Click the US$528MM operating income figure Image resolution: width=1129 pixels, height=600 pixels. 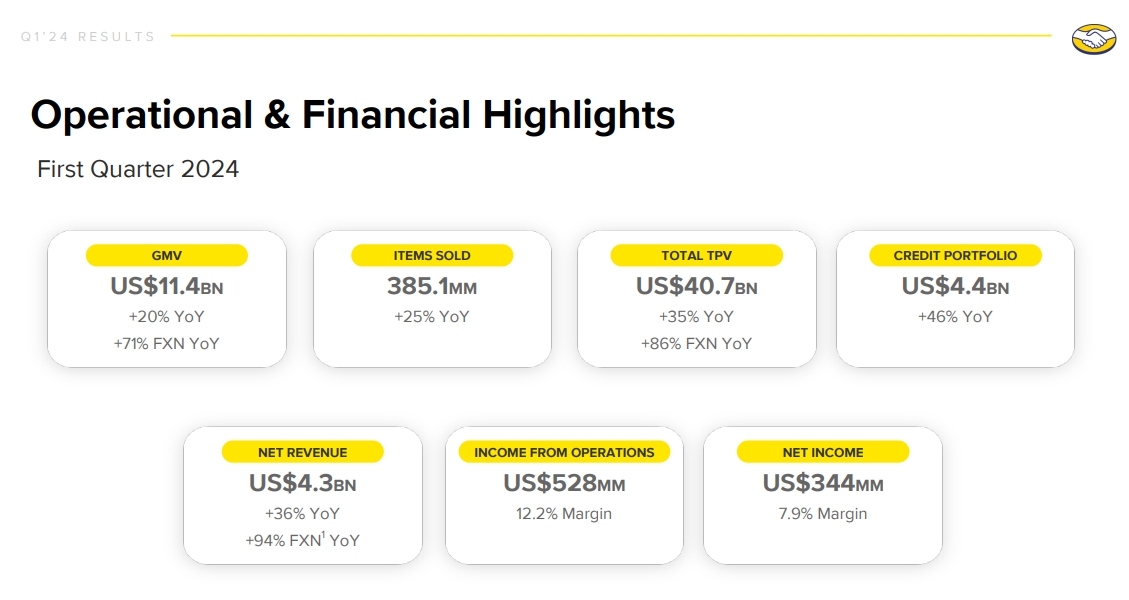[564, 483]
